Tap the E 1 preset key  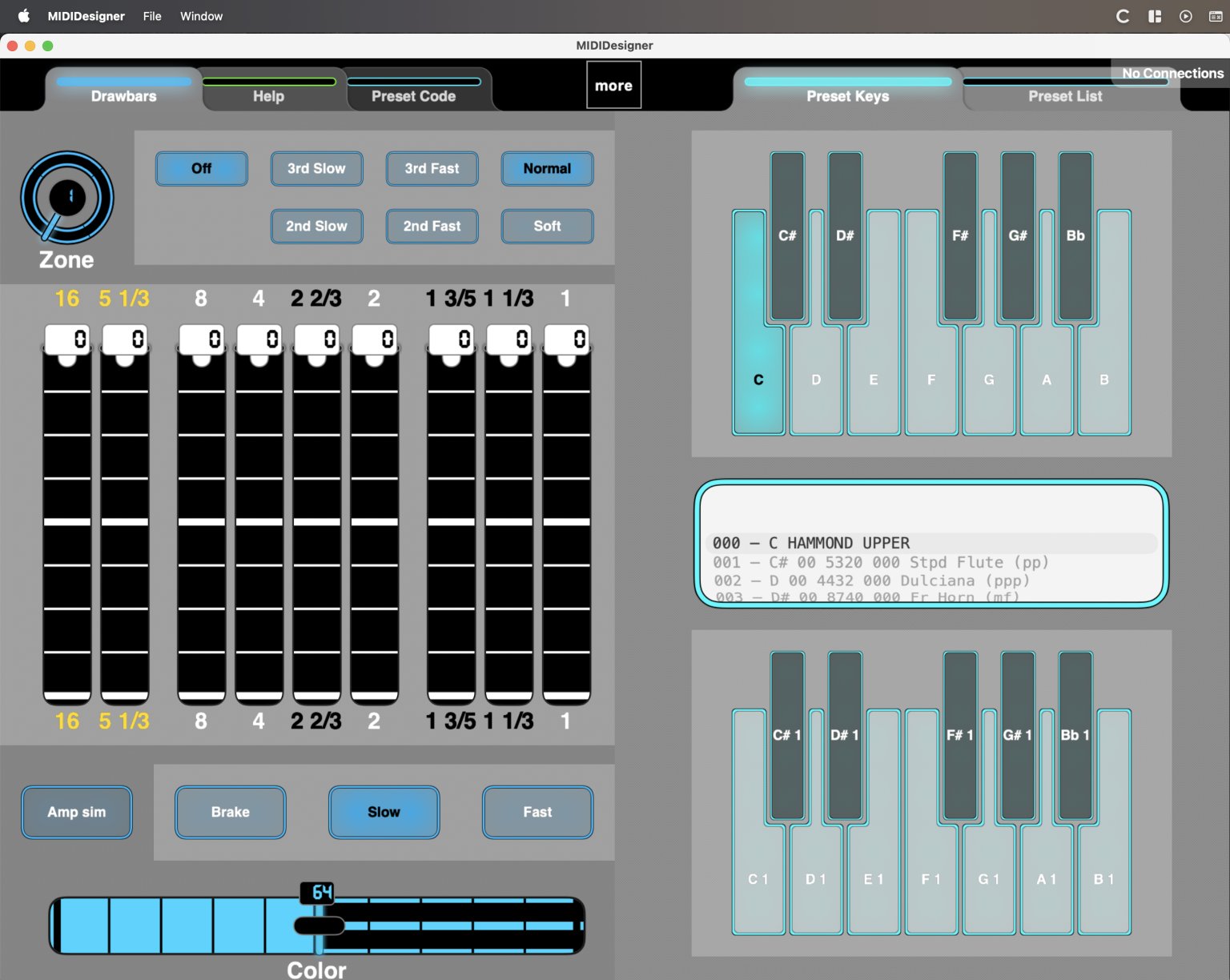pos(874,879)
